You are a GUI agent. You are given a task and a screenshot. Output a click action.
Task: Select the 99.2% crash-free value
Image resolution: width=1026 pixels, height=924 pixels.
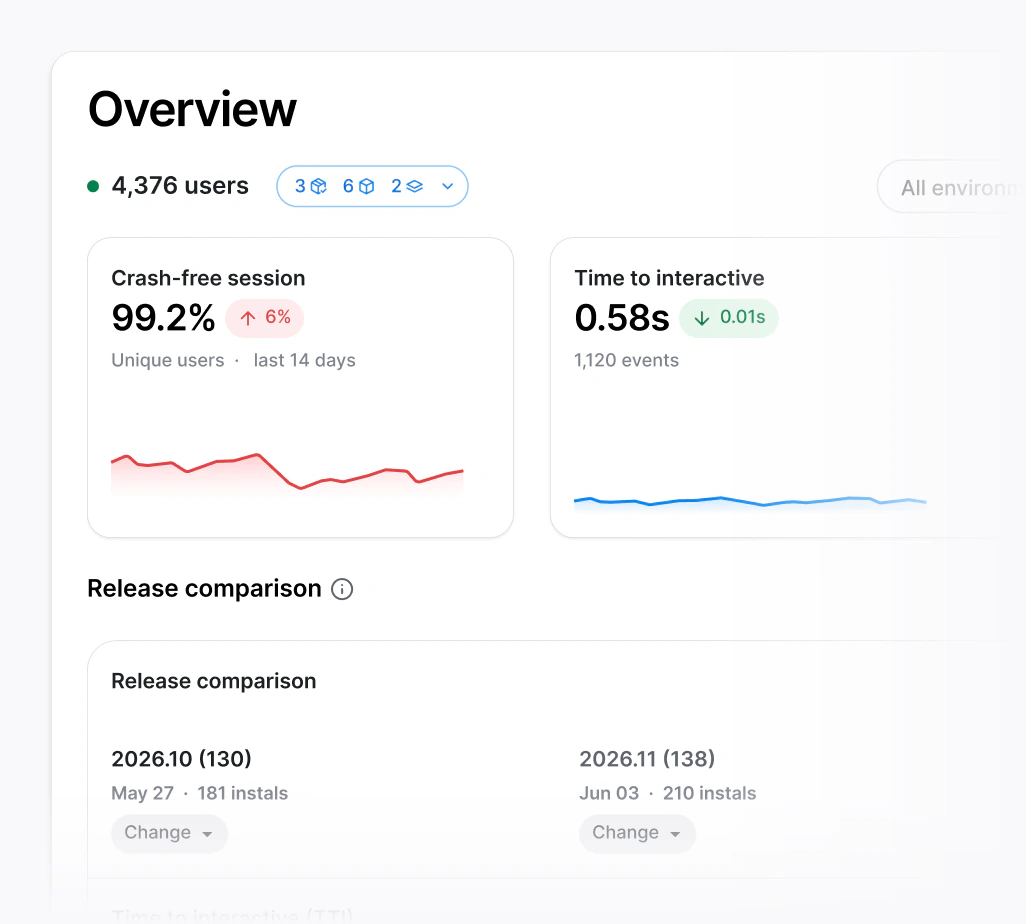(163, 318)
